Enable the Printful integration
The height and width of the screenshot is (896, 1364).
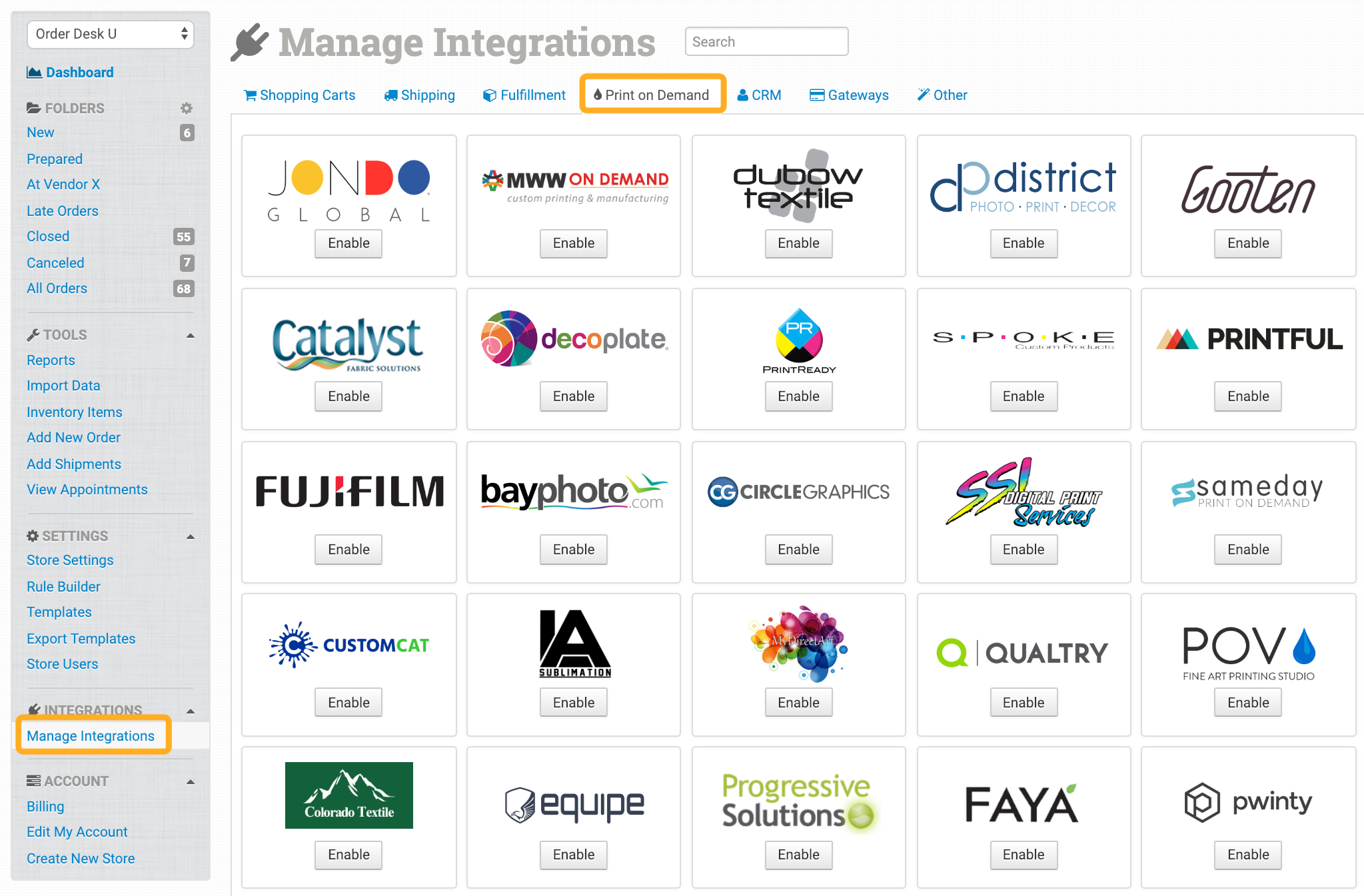tap(1247, 396)
